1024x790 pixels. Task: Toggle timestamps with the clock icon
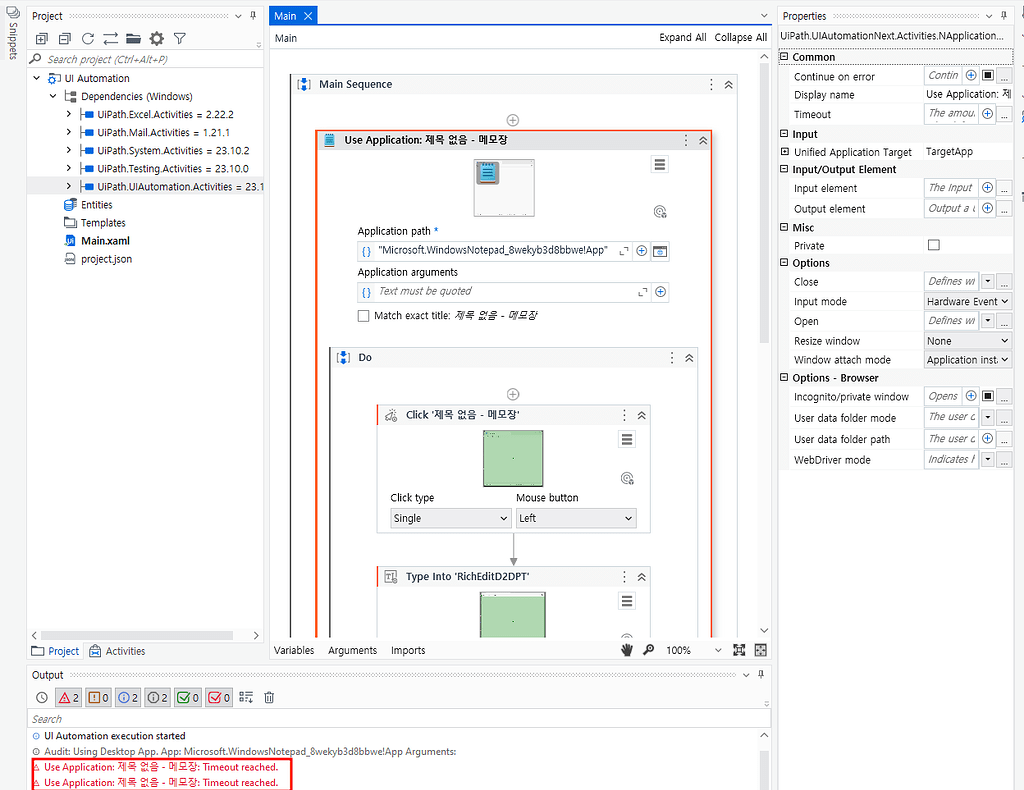tap(41, 697)
